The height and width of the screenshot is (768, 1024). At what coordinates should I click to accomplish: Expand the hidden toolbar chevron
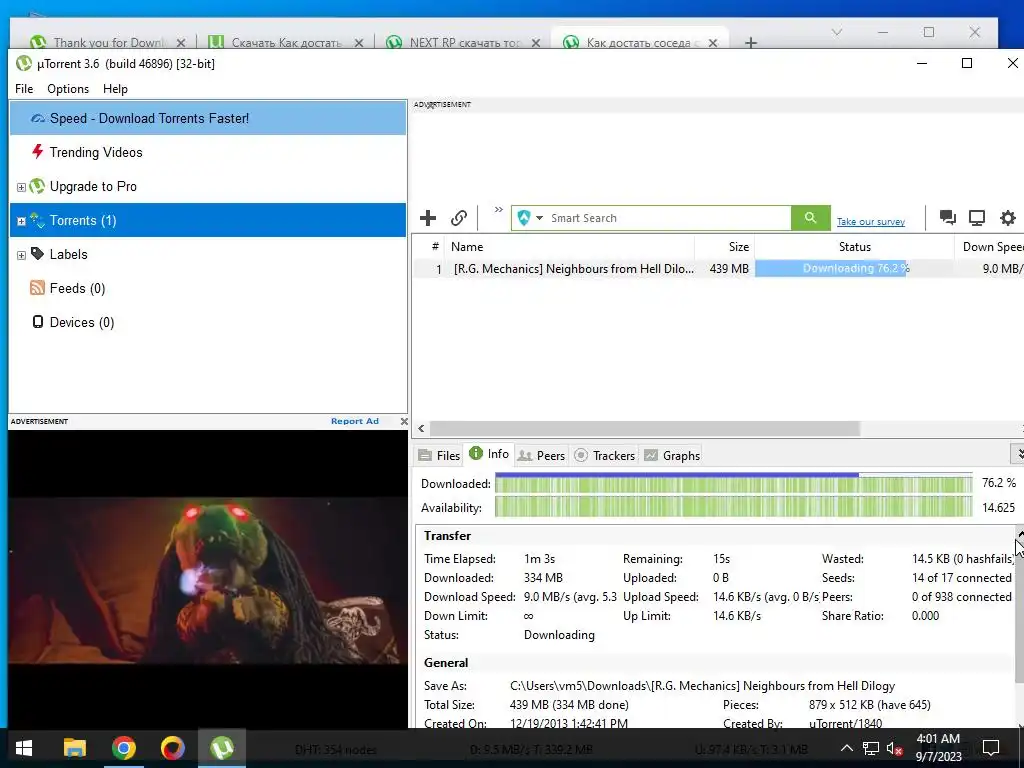click(498, 210)
